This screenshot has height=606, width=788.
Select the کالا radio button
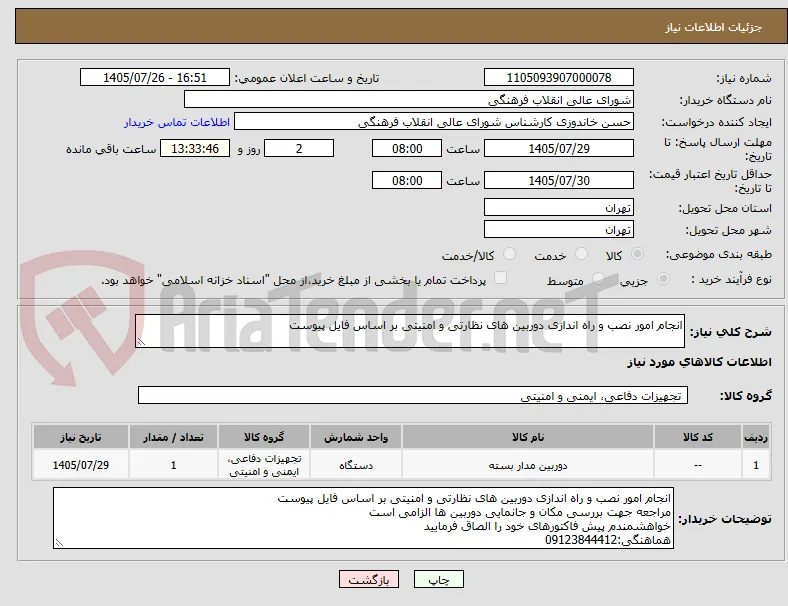(x=637, y=254)
